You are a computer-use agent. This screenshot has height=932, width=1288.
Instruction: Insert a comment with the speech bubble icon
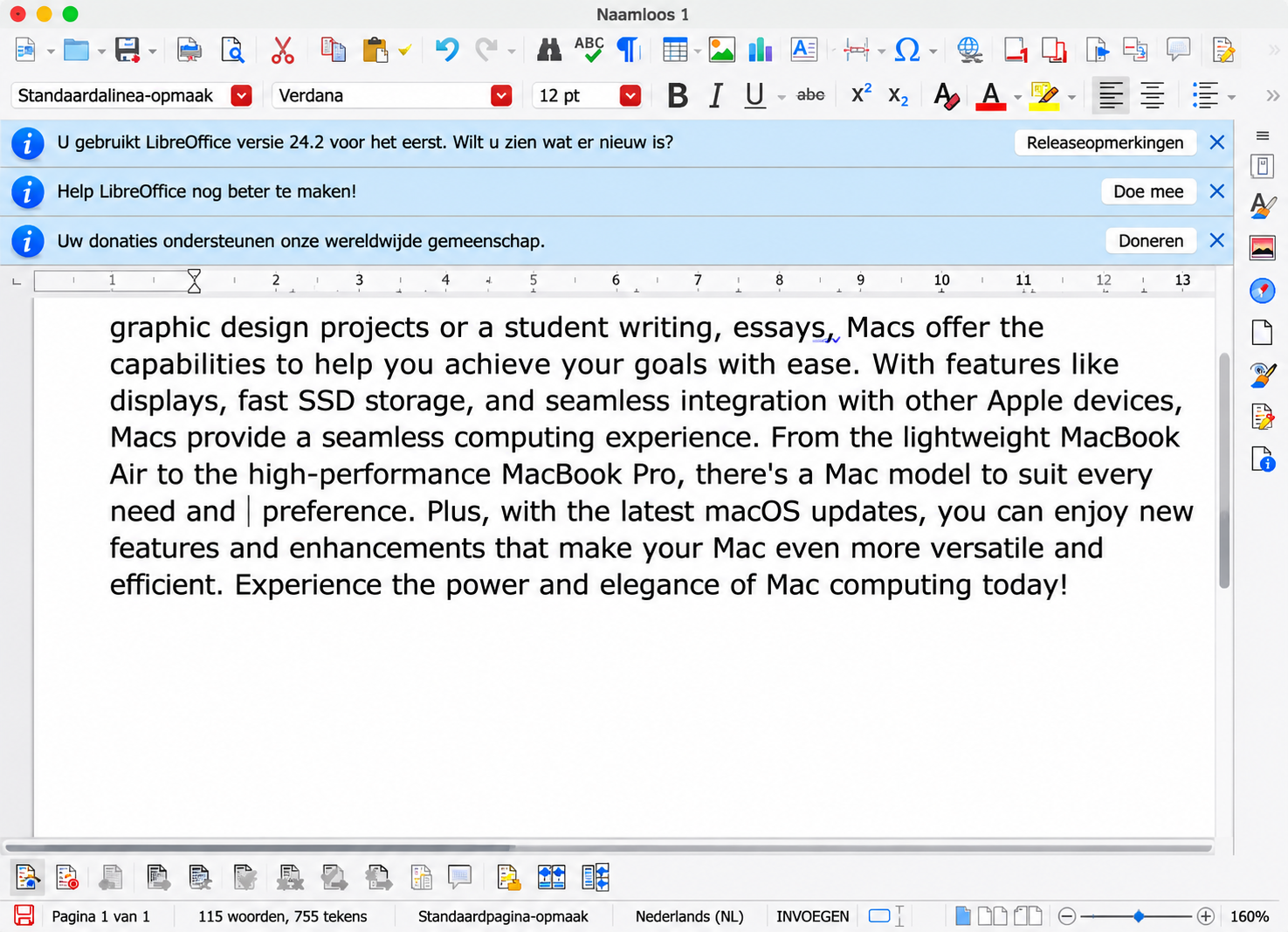tap(1178, 50)
